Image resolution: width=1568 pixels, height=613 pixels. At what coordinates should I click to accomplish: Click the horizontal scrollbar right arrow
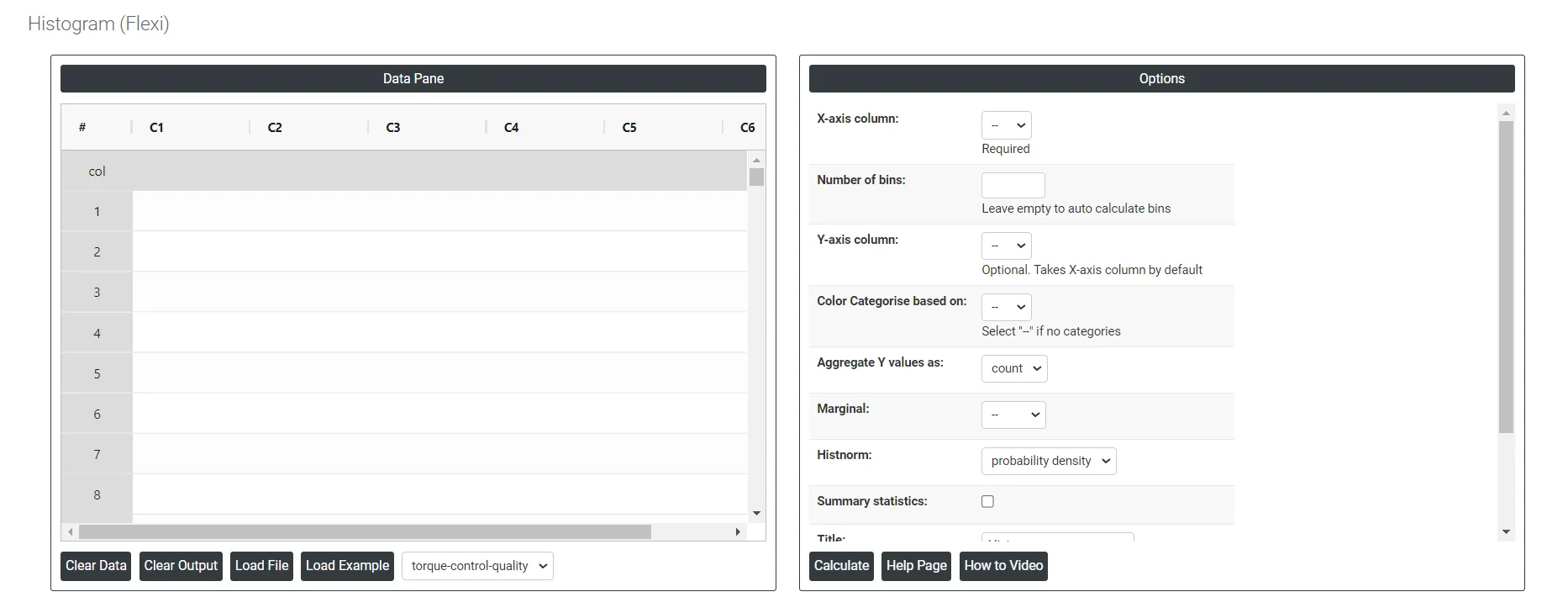[738, 532]
